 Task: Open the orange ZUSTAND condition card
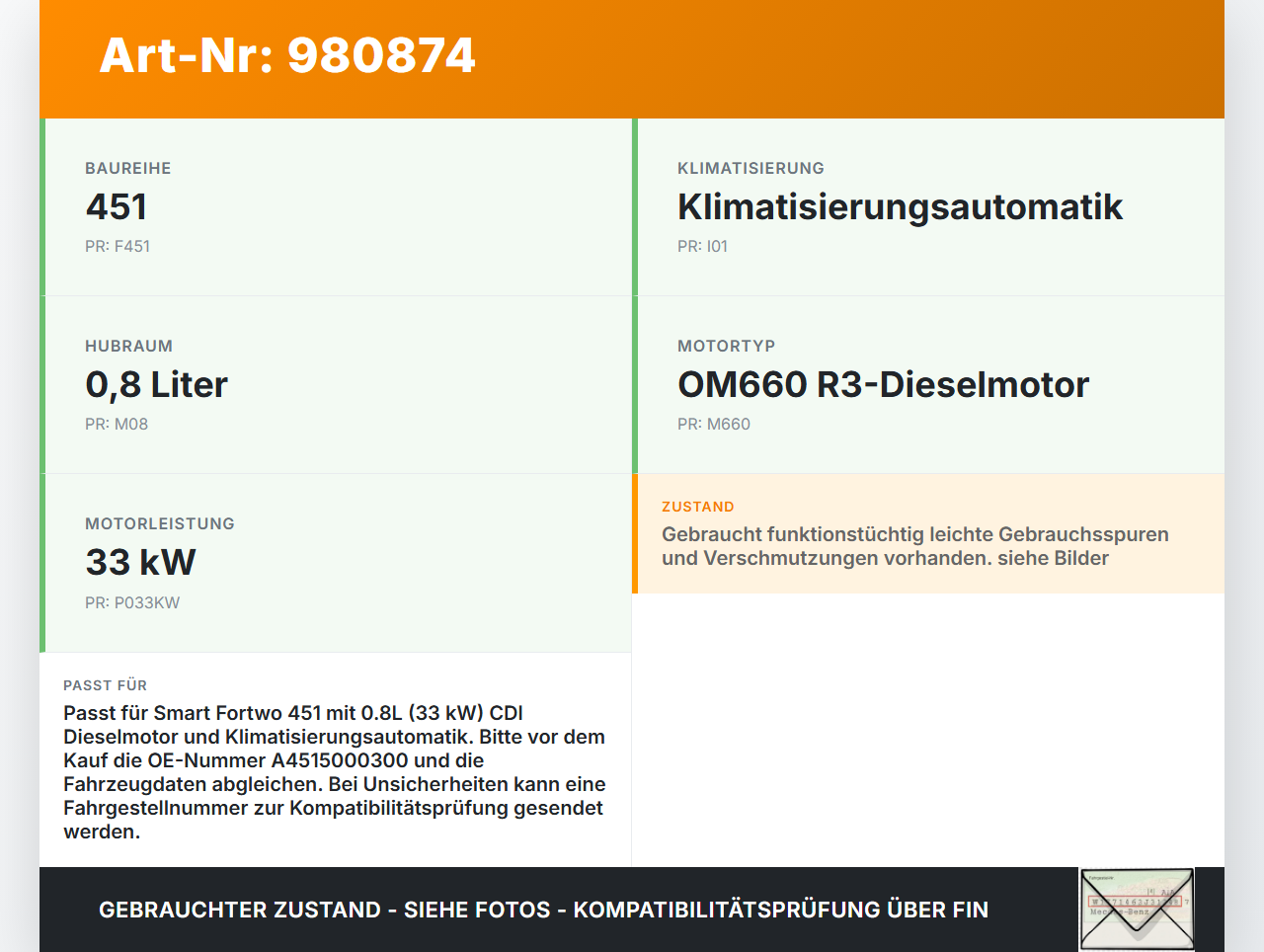(x=928, y=533)
